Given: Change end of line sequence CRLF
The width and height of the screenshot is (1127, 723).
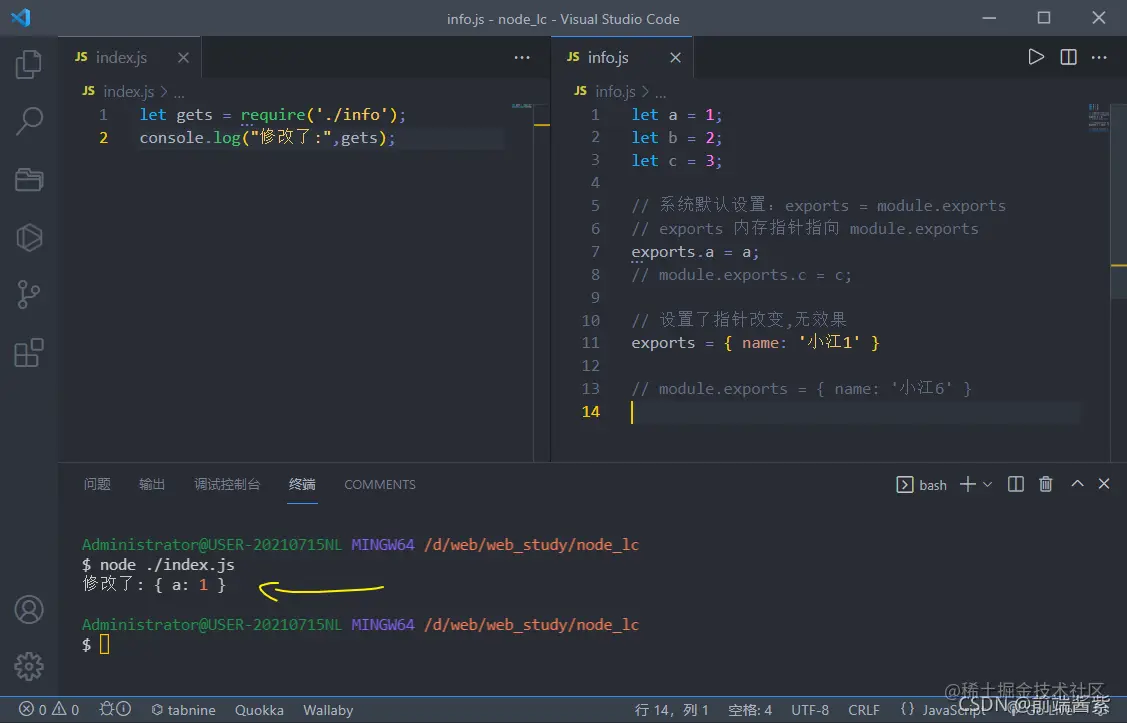Looking at the screenshot, I should tap(863, 710).
